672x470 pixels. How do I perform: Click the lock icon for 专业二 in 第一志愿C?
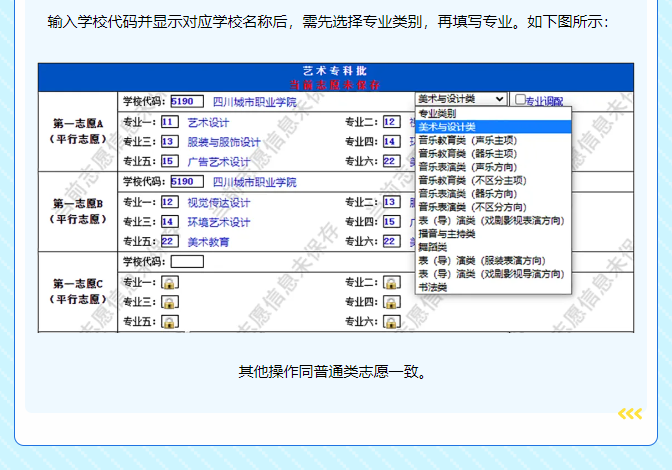(x=393, y=282)
